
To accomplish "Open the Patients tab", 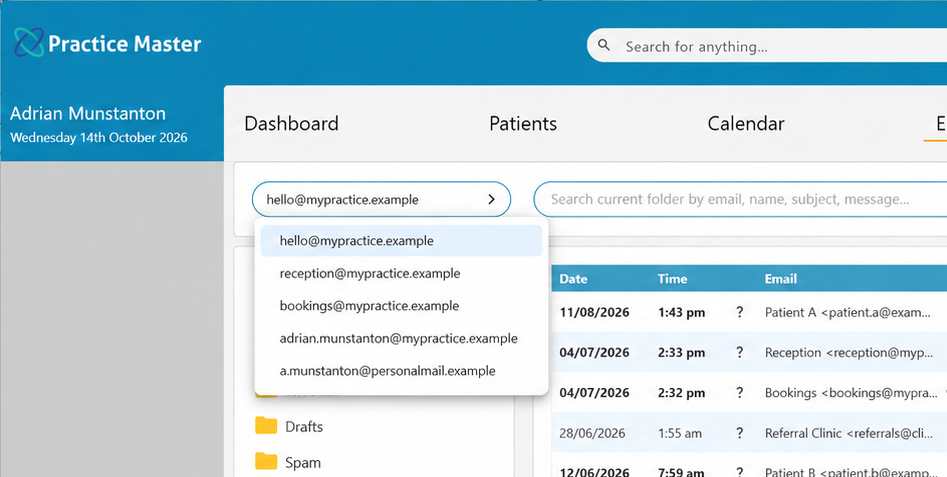I will 523,124.
